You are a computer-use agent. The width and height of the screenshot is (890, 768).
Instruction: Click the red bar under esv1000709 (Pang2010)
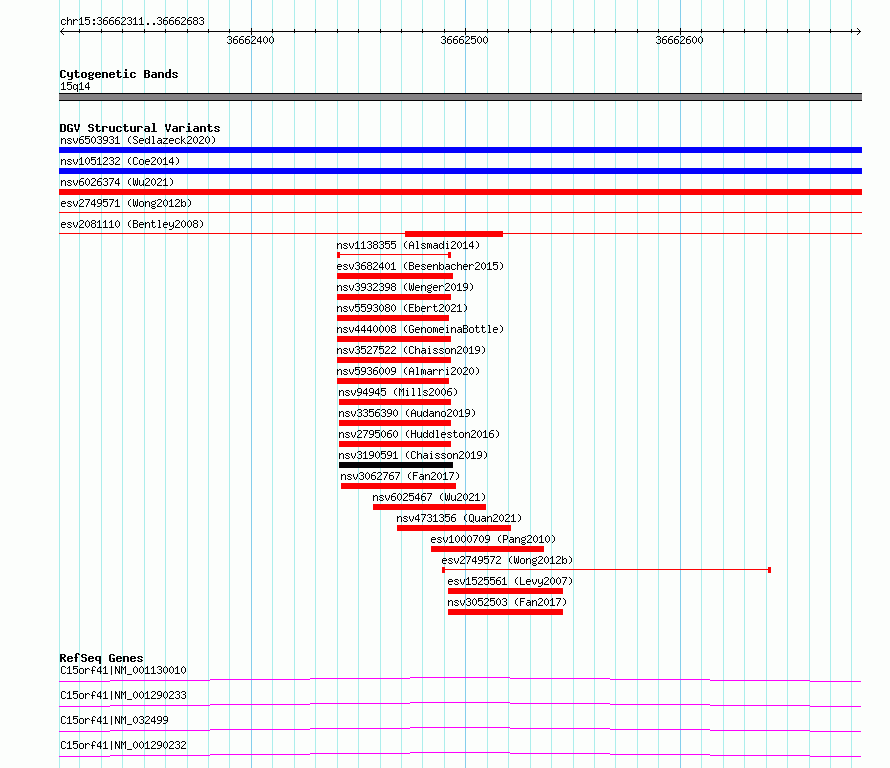[487, 549]
